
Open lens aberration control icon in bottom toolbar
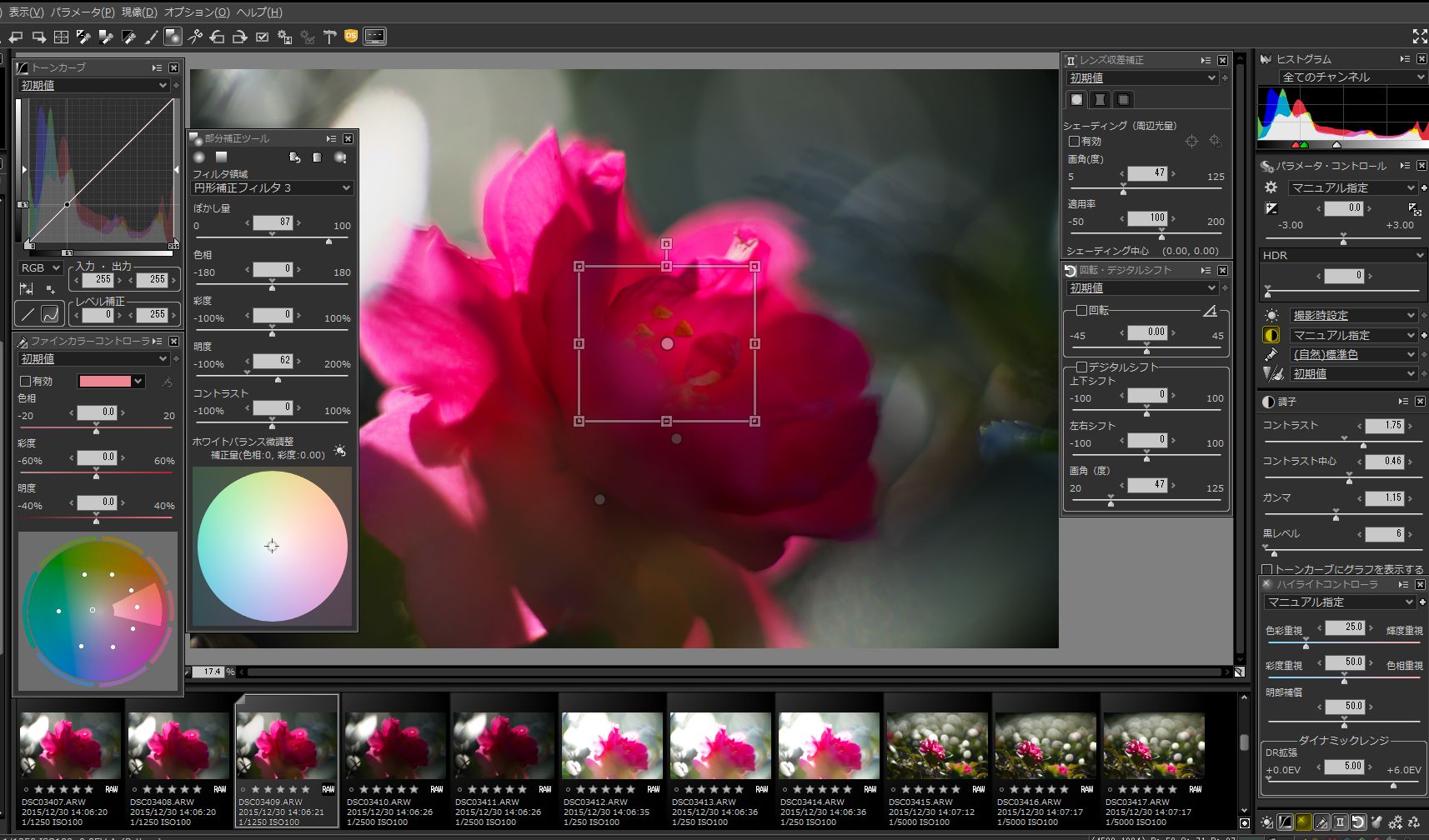[x=1340, y=822]
